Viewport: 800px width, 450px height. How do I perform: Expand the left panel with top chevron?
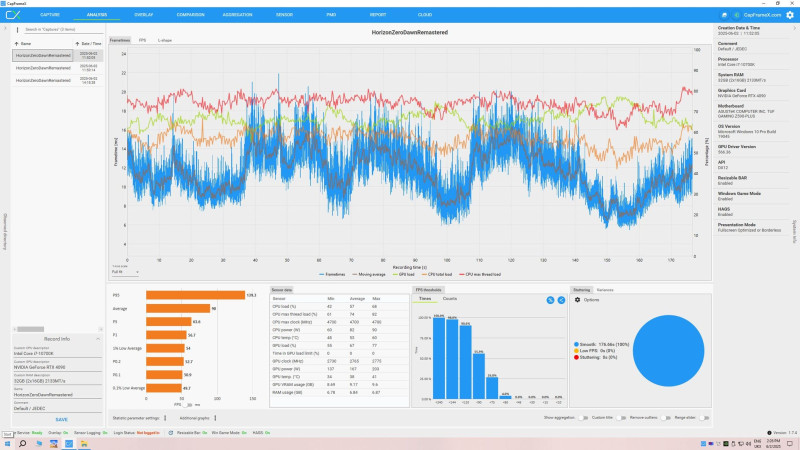pyautogui.click(x=5, y=29)
